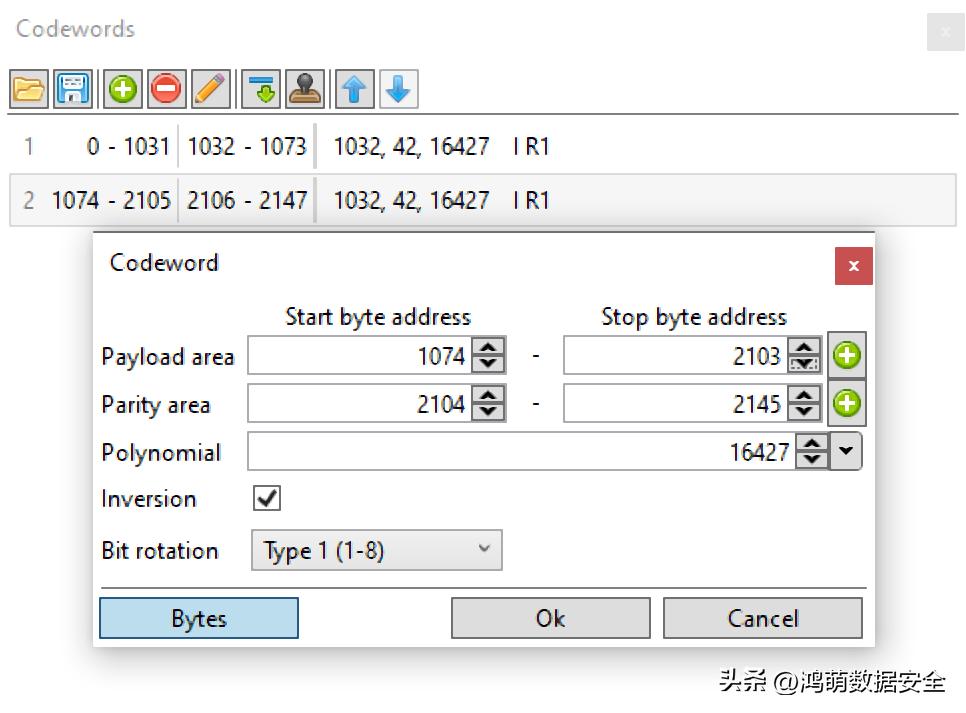Click the Bytes button
The image size is (966, 713).
199,618
